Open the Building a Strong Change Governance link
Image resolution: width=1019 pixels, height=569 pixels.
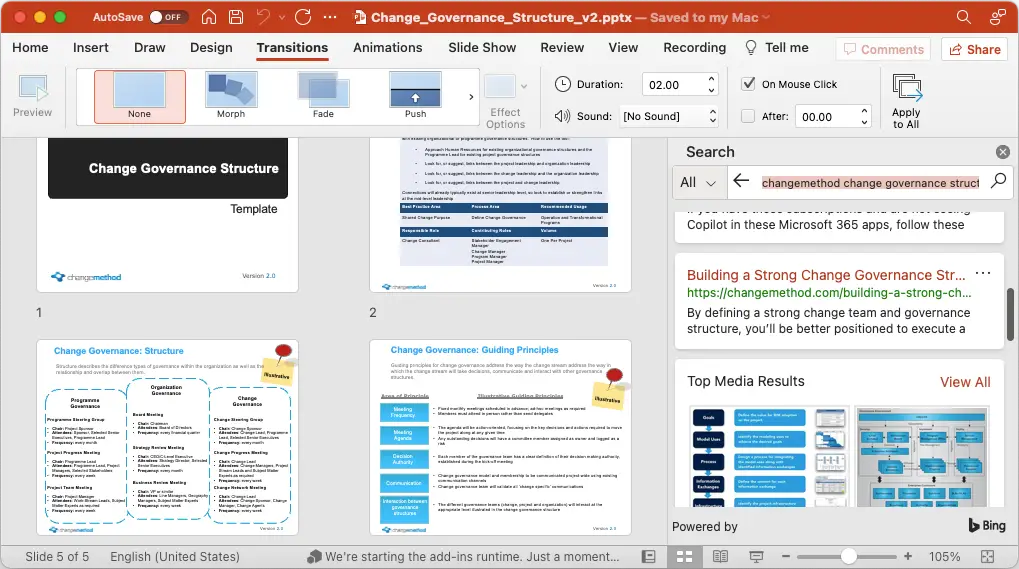[x=826, y=275]
